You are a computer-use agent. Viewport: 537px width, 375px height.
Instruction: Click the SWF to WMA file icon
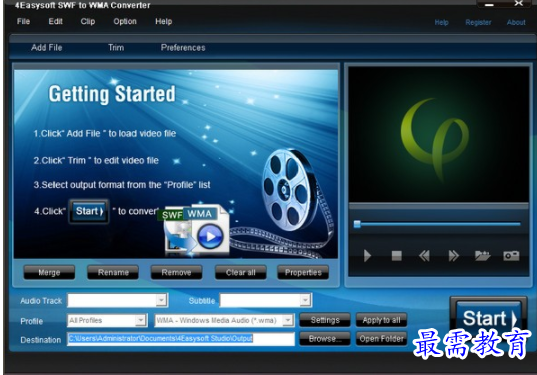click(x=193, y=230)
